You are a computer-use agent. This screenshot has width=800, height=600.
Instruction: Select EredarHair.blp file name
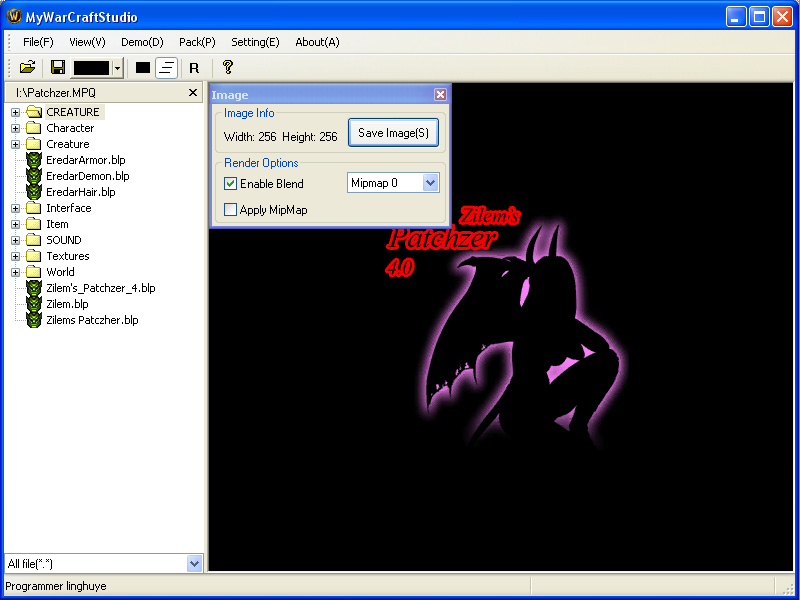81,192
